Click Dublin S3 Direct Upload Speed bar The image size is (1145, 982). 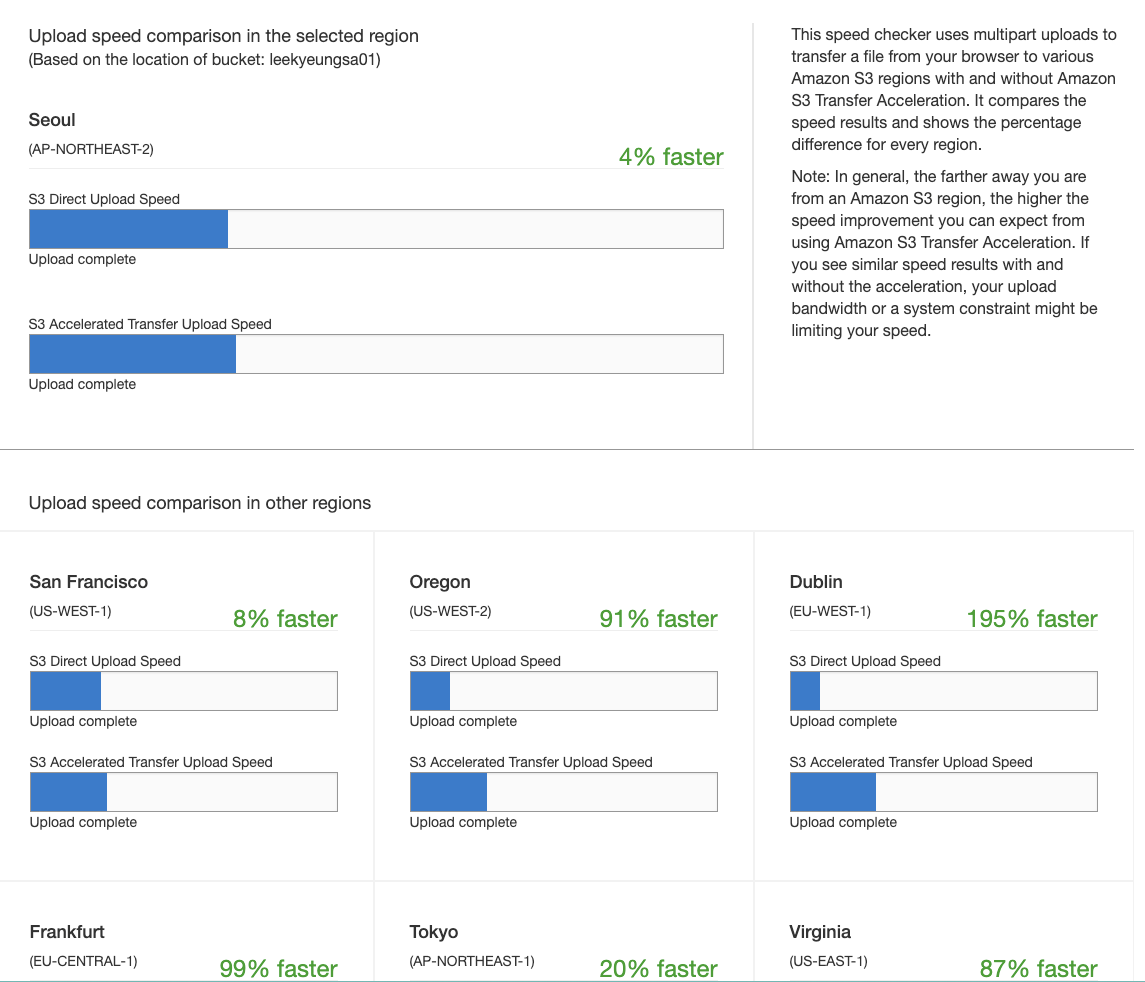(944, 691)
